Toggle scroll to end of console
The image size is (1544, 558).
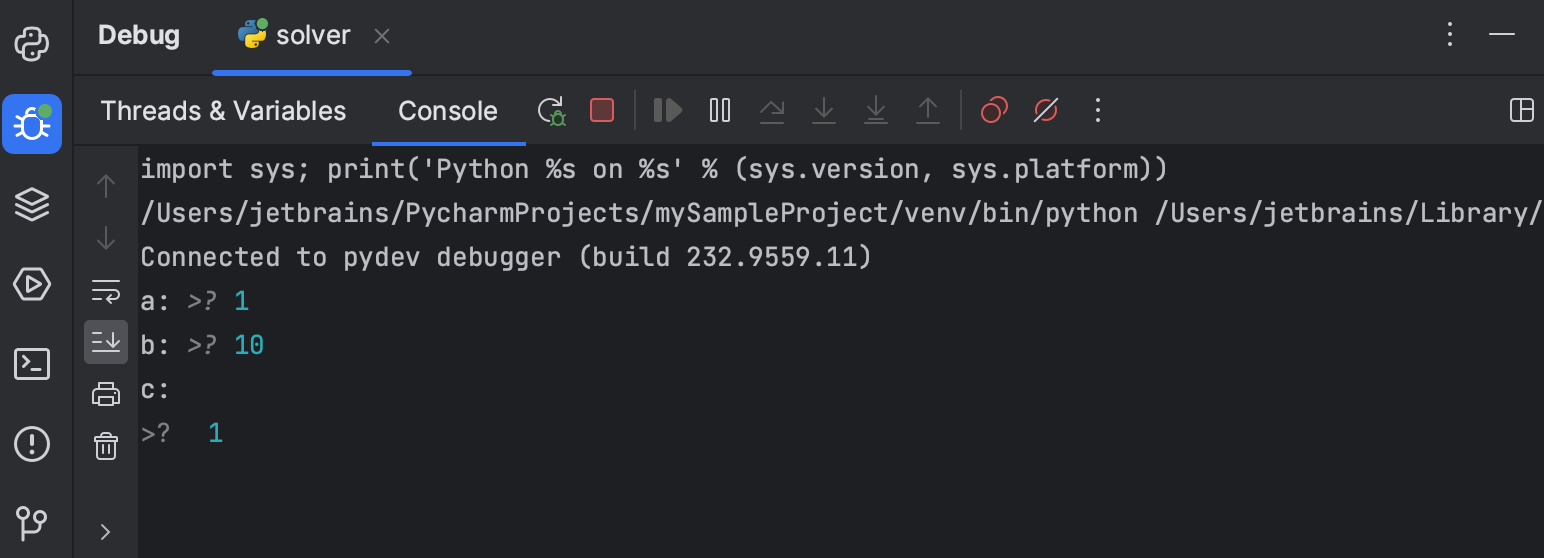105,342
